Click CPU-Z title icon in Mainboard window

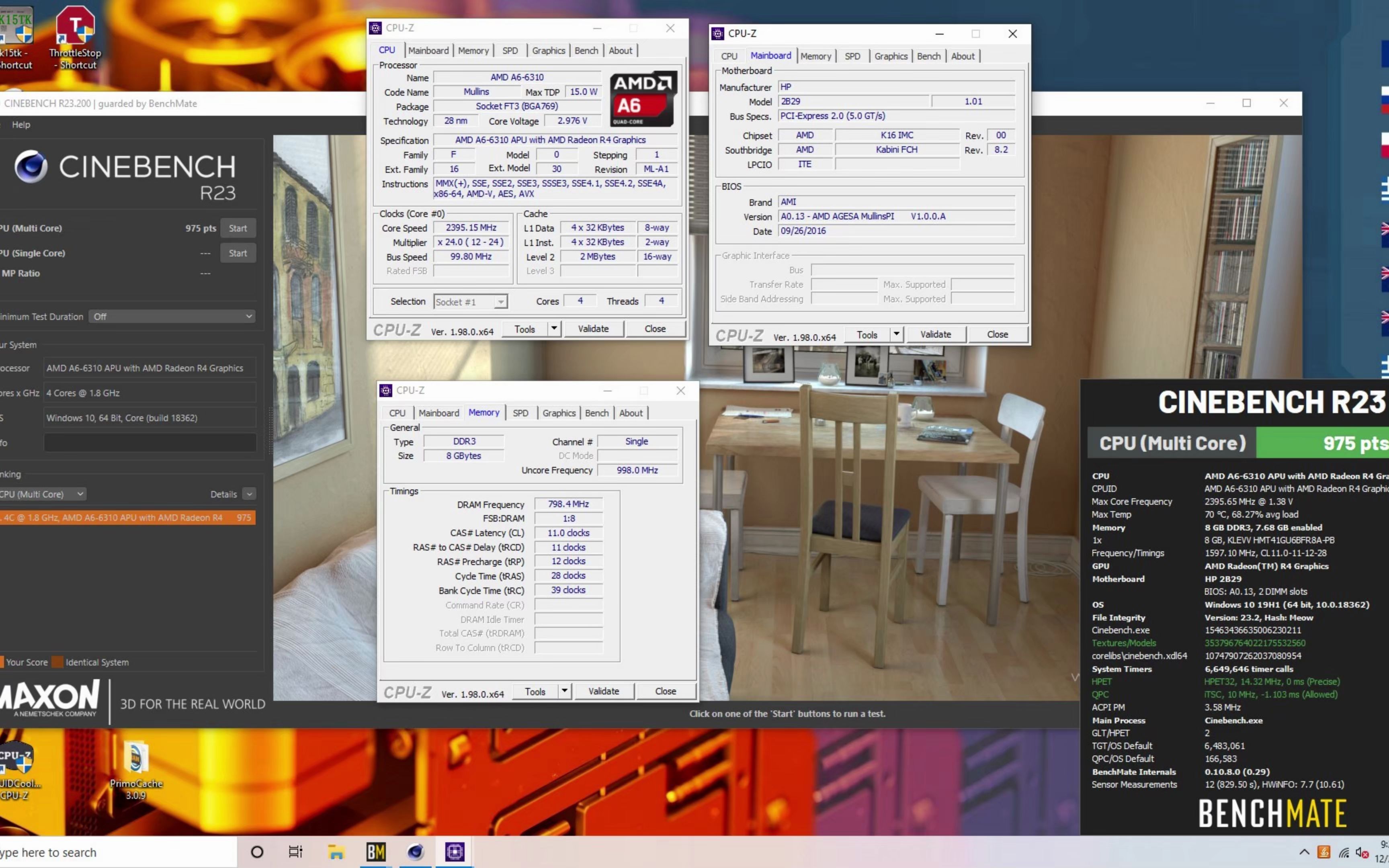(717, 33)
